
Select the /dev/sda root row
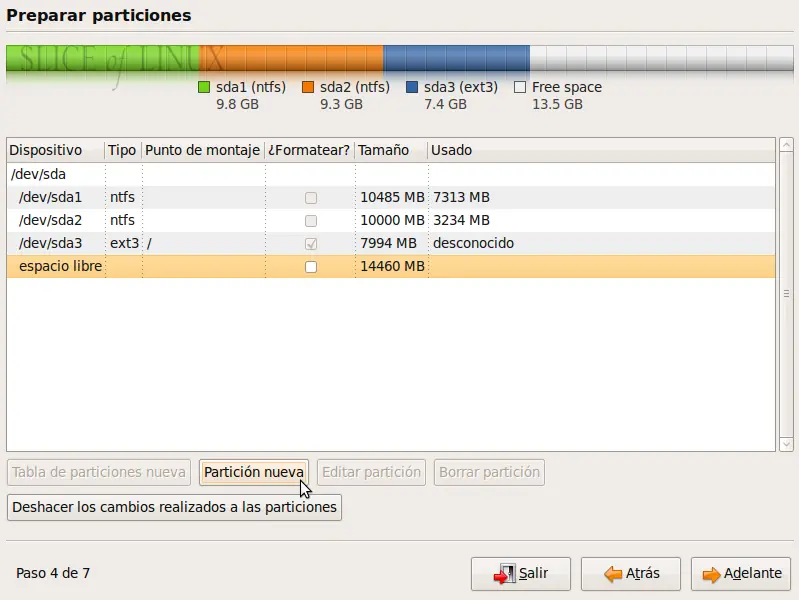click(x=391, y=174)
